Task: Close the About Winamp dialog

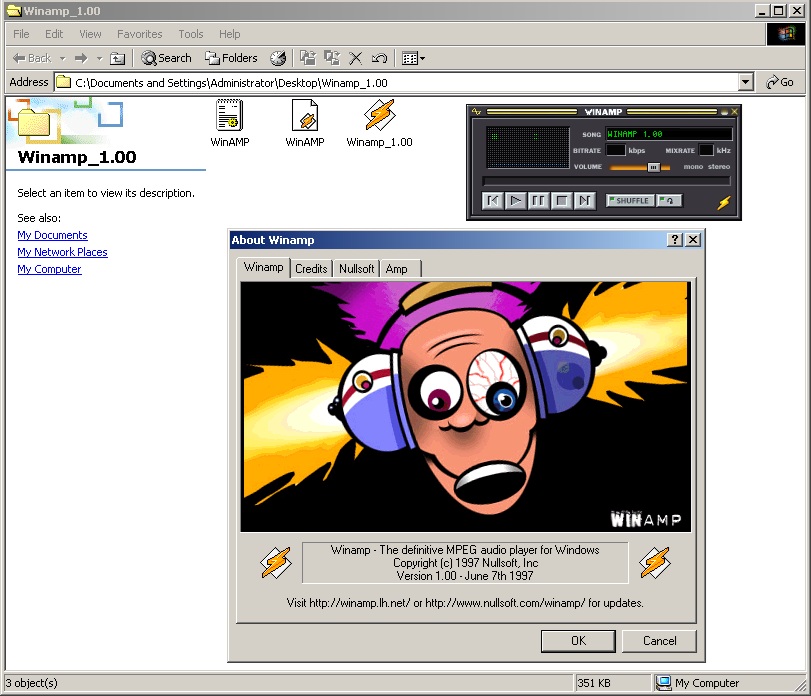Action: (693, 239)
